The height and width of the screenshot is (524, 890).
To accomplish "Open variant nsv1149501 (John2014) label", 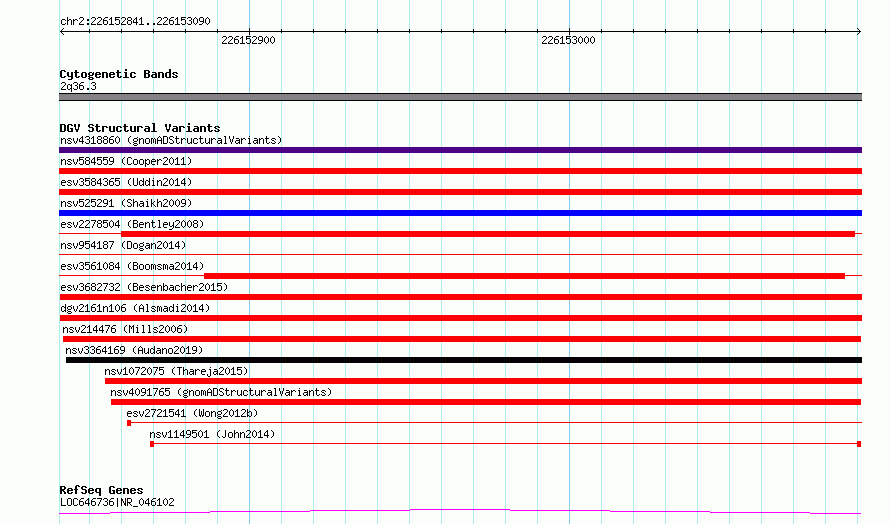I will pyautogui.click(x=212, y=434).
